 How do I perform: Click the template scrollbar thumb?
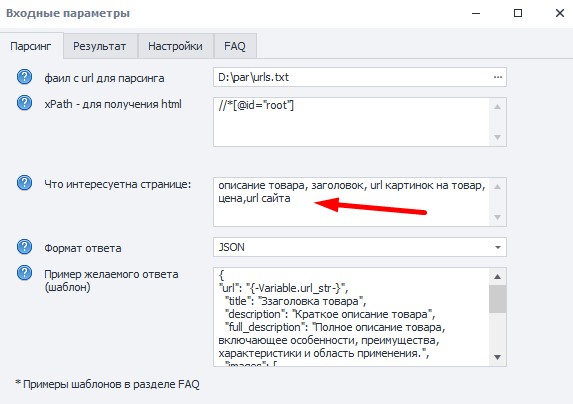tap(498, 299)
